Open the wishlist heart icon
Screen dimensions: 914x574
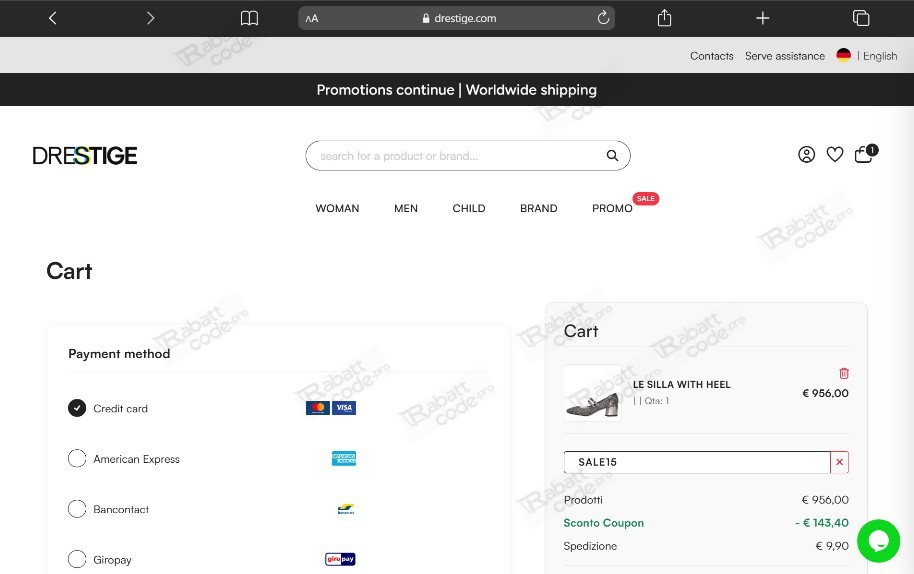pos(835,154)
